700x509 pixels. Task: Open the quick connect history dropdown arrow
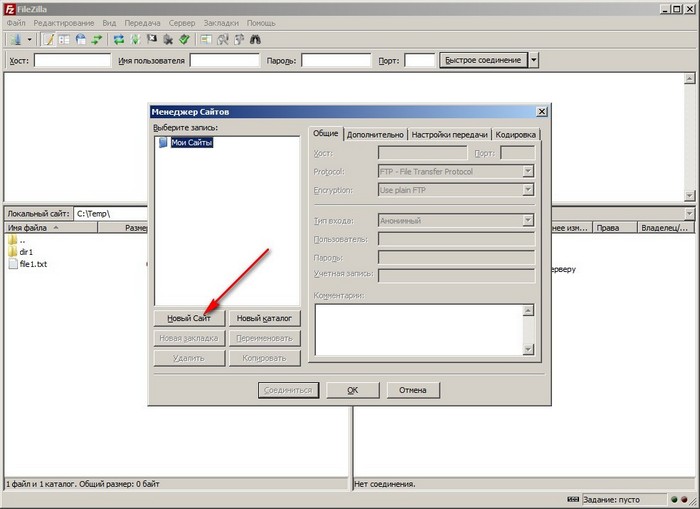pos(533,60)
